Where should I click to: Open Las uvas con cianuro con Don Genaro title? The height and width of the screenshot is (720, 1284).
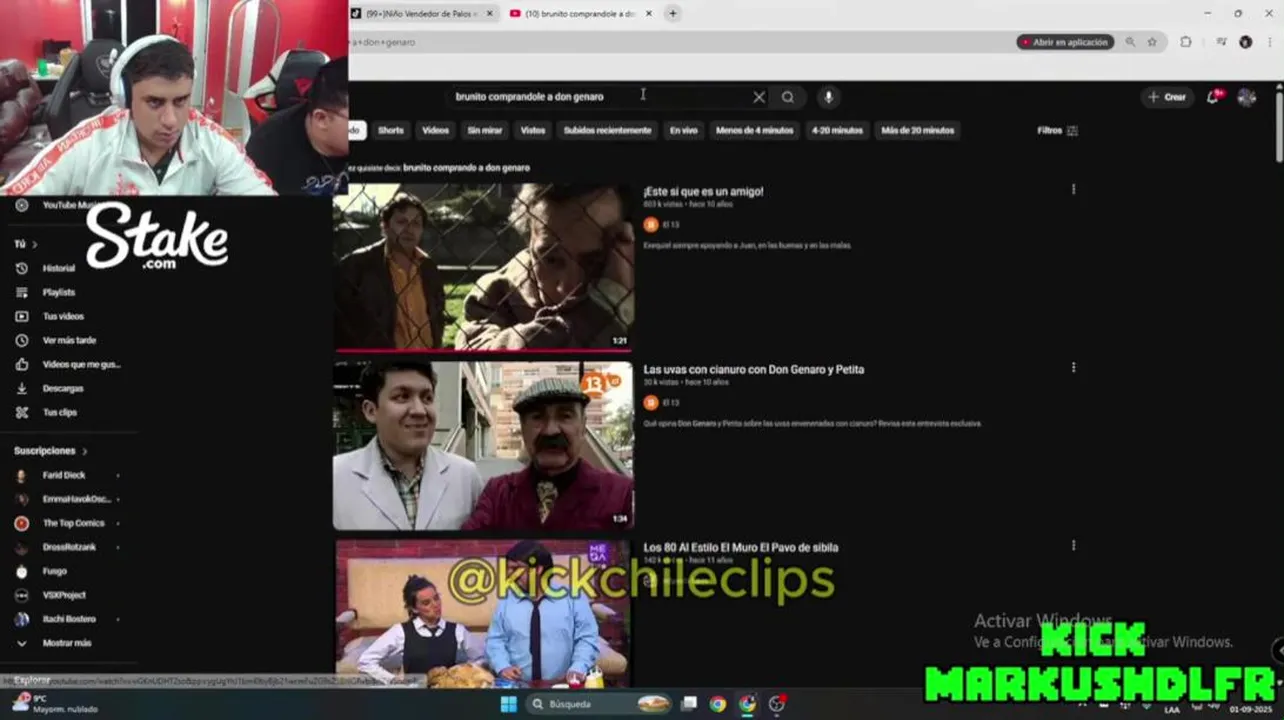tap(753, 369)
